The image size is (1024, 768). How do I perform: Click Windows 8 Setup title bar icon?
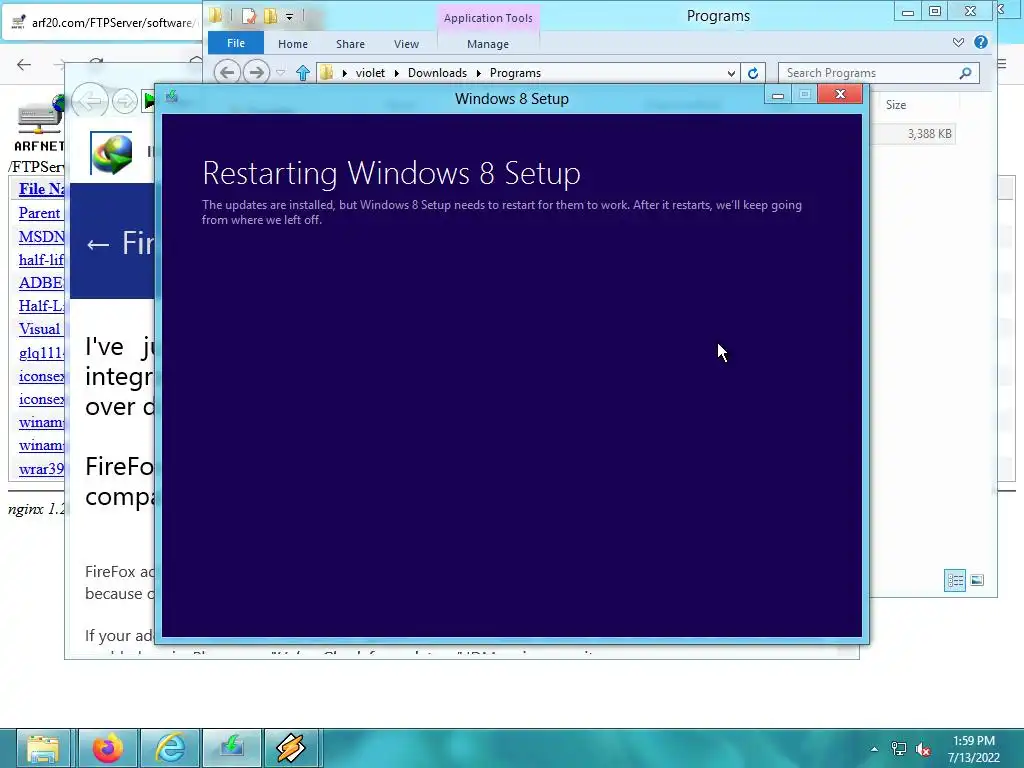coord(172,97)
